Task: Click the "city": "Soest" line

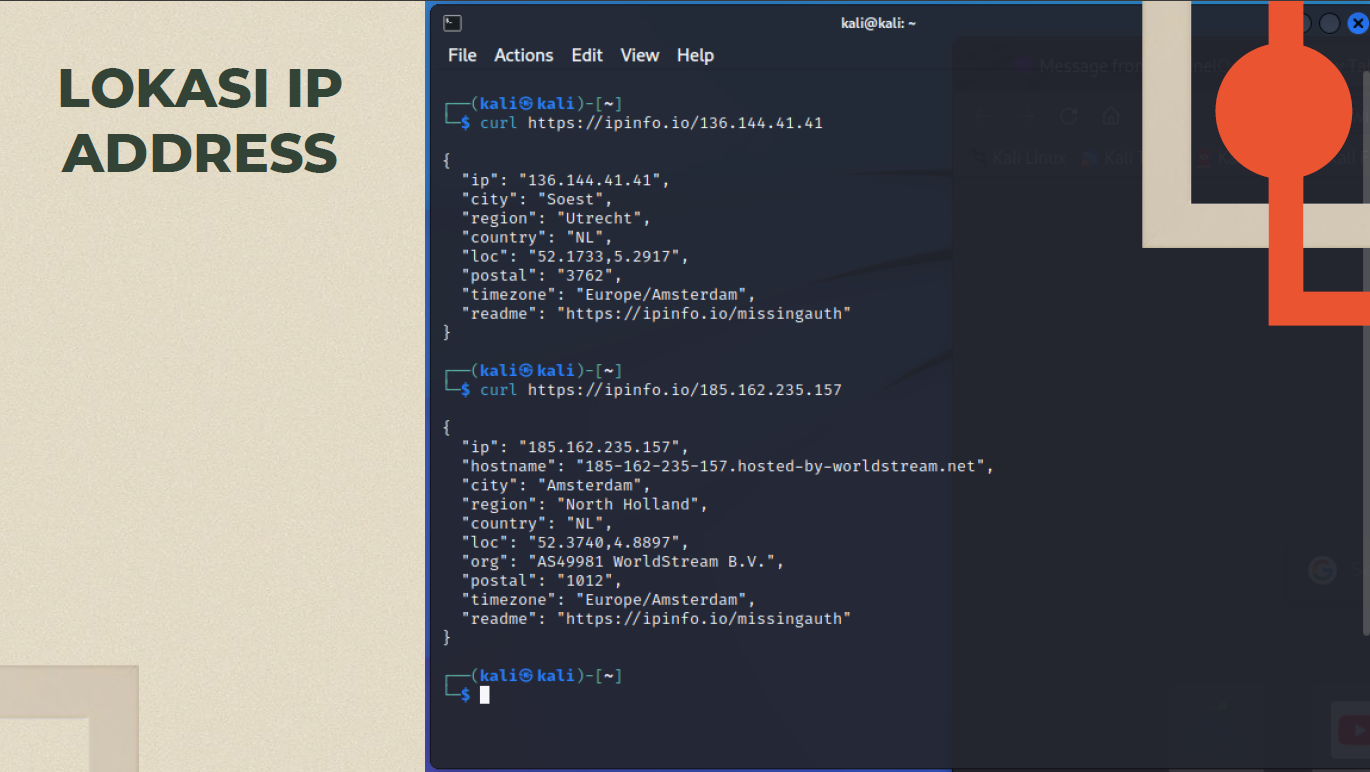Action: [x=536, y=199]
